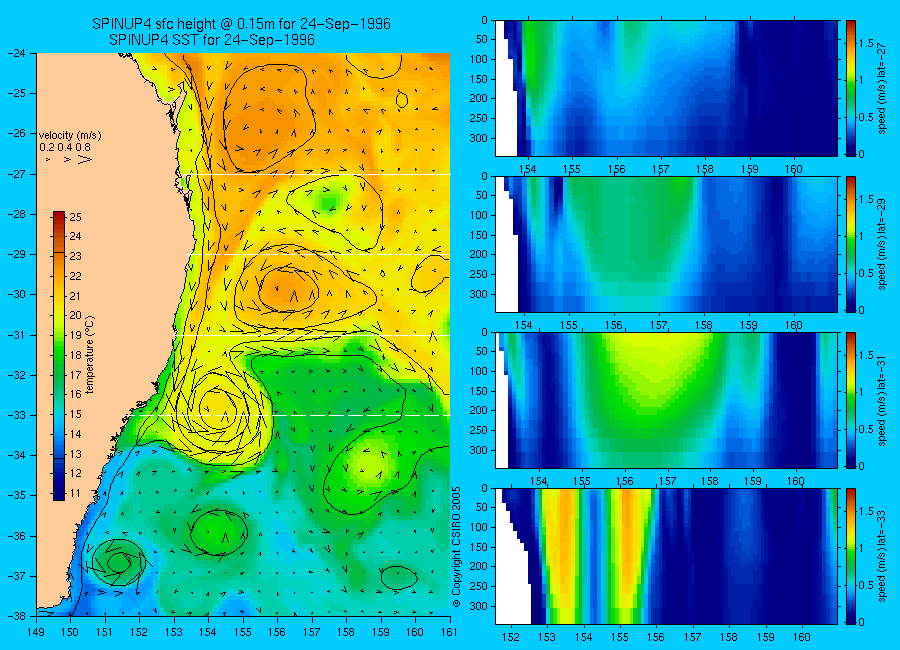Click the dashed section line at -33 on map

pyautogui.click(x=293, y=415)
